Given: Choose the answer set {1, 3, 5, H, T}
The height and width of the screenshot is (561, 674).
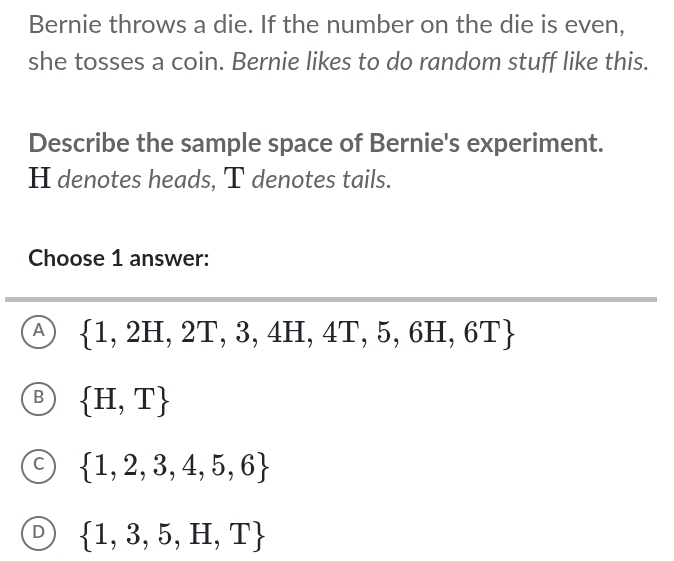Looking at the screenshot, I should [174, 534].
